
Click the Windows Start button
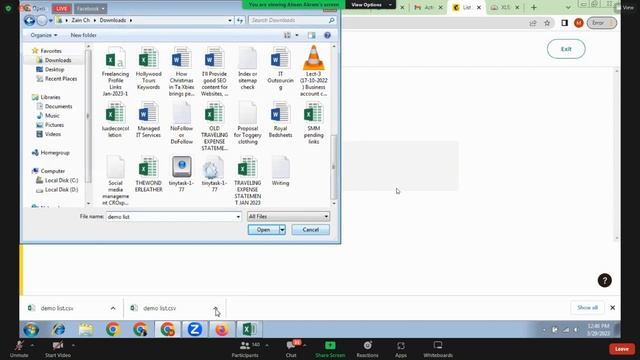31,329
